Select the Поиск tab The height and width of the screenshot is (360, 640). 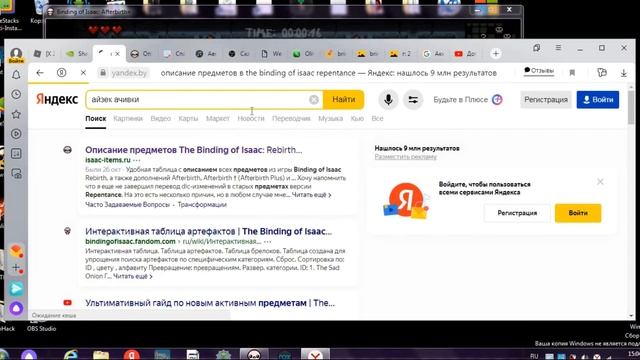click(96, 119)
